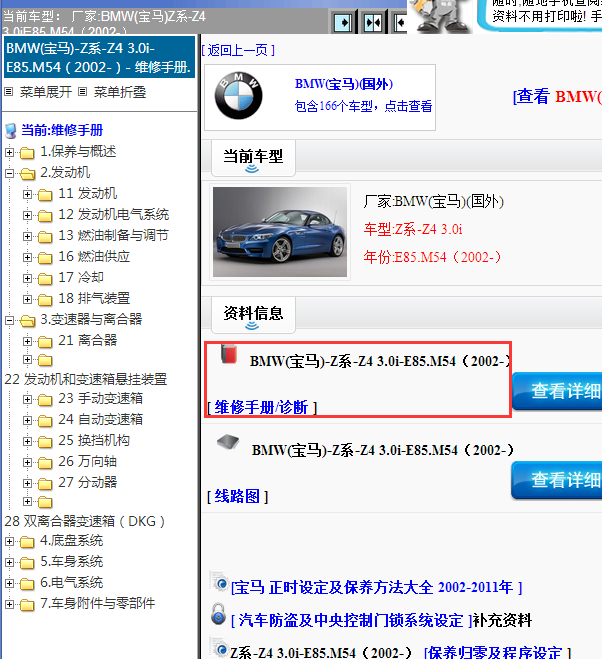Image resolution: width=602 pixels, height=659 pixels.
Task: Open 汽车防盗及中央控制门锁系统设定 link
Action: (351, 620)
